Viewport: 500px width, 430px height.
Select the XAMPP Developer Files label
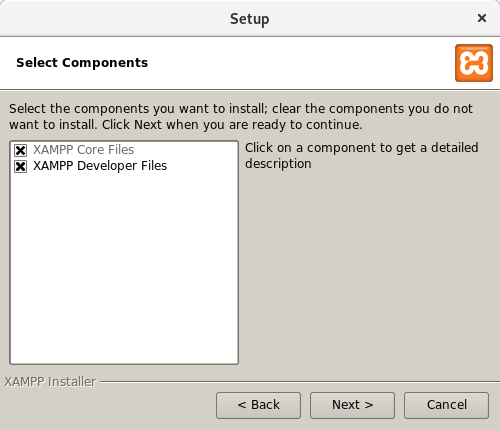(100, 166)
